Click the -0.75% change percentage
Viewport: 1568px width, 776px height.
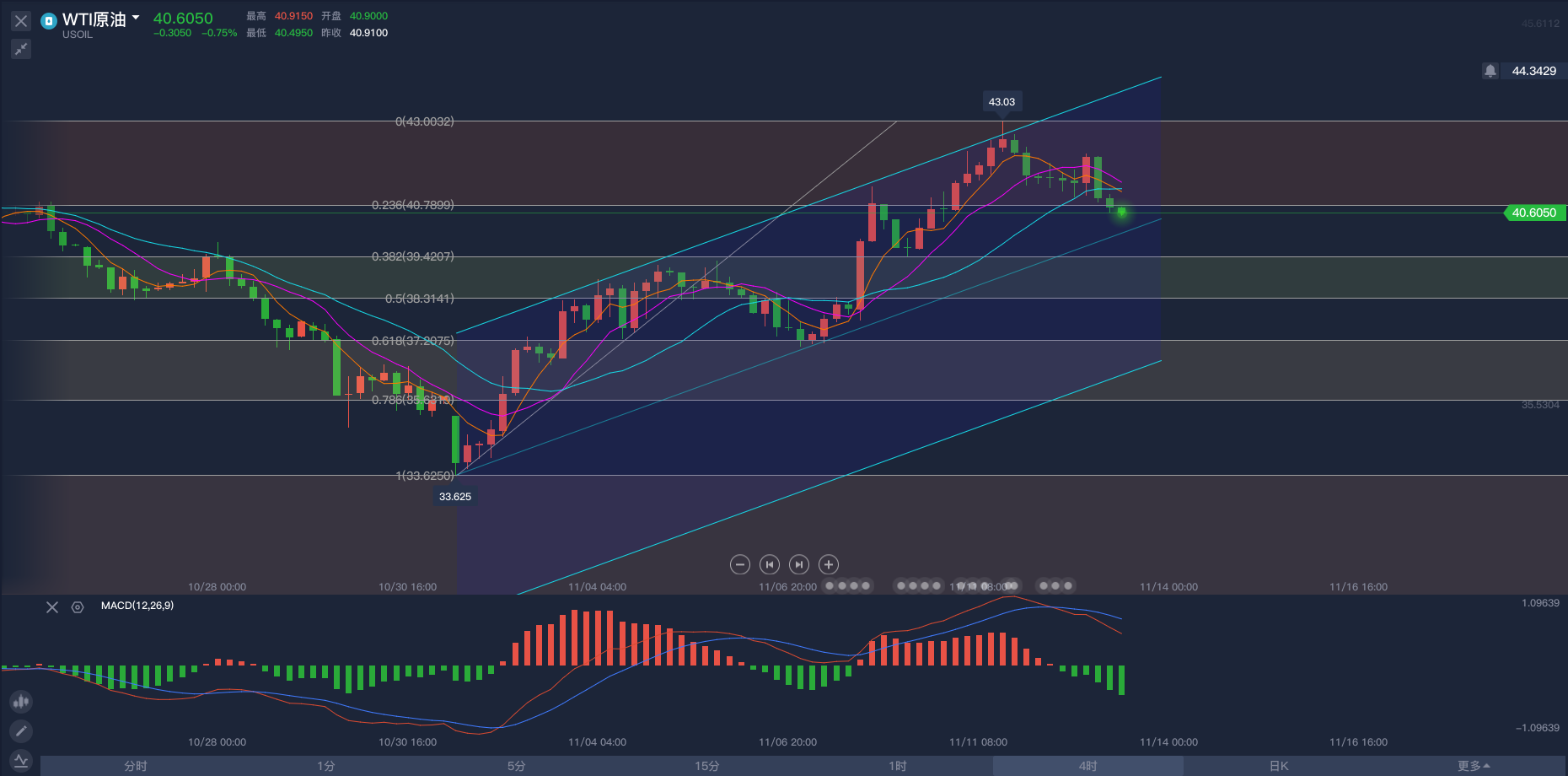[219, 33]
